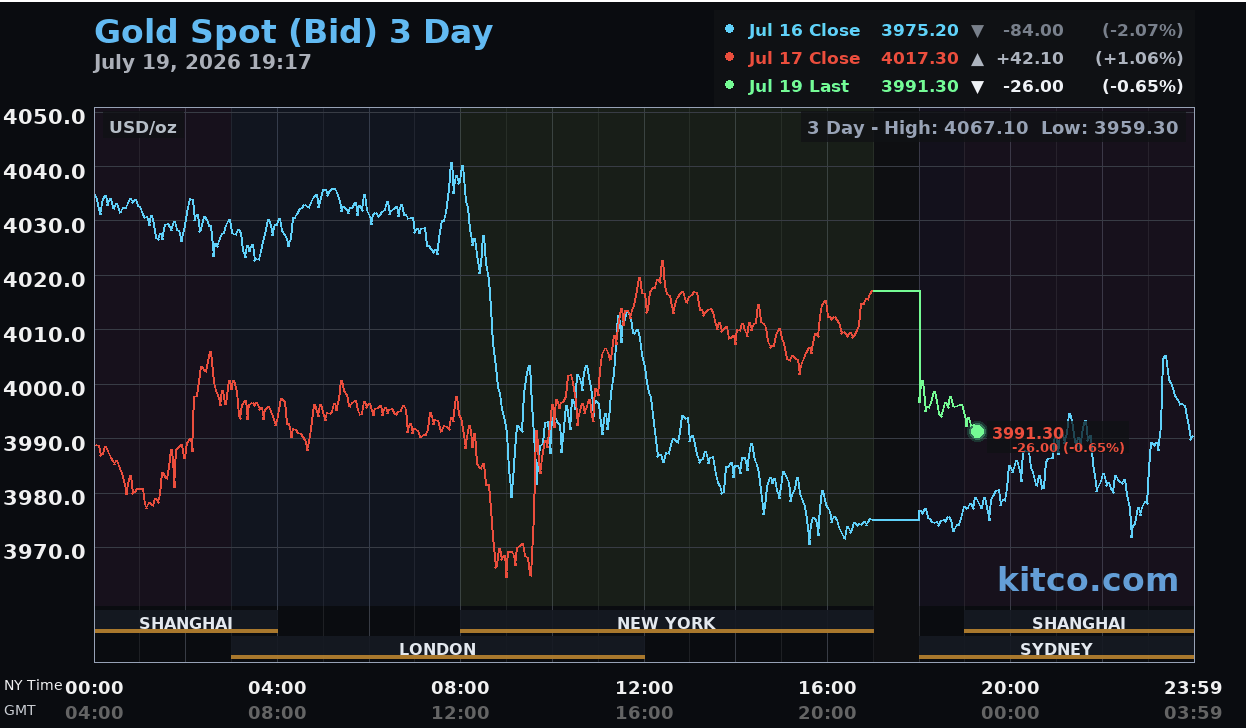Select the SYDNEY session bar

click(1056, 649)
